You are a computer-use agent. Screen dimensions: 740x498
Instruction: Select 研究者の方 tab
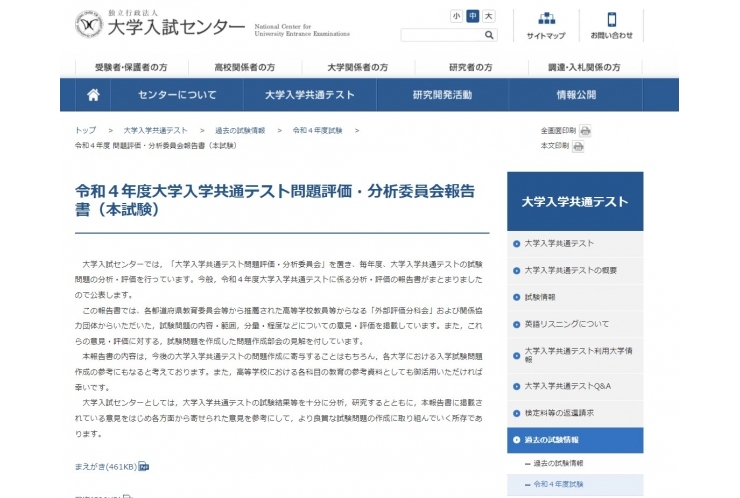(471, 68)
